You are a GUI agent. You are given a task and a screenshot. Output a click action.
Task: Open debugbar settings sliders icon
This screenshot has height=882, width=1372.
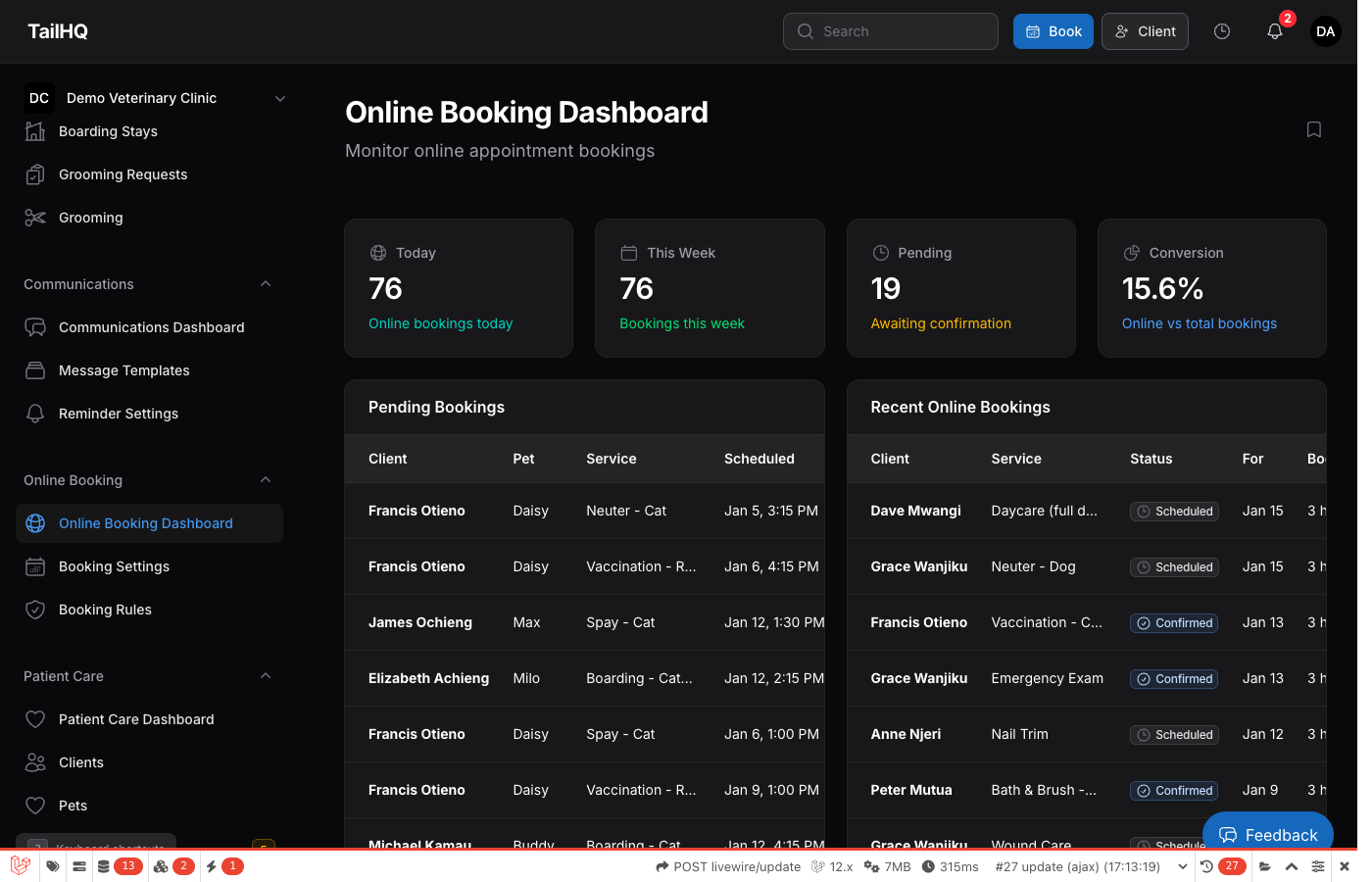pos(1318,866)
